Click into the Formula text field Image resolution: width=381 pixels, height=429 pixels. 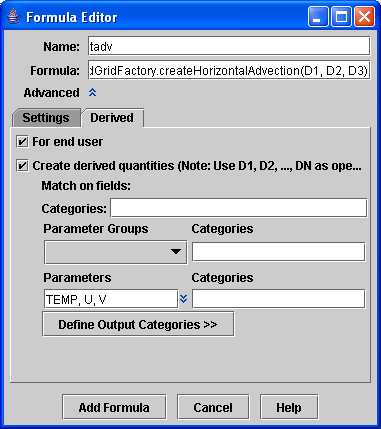229,70
